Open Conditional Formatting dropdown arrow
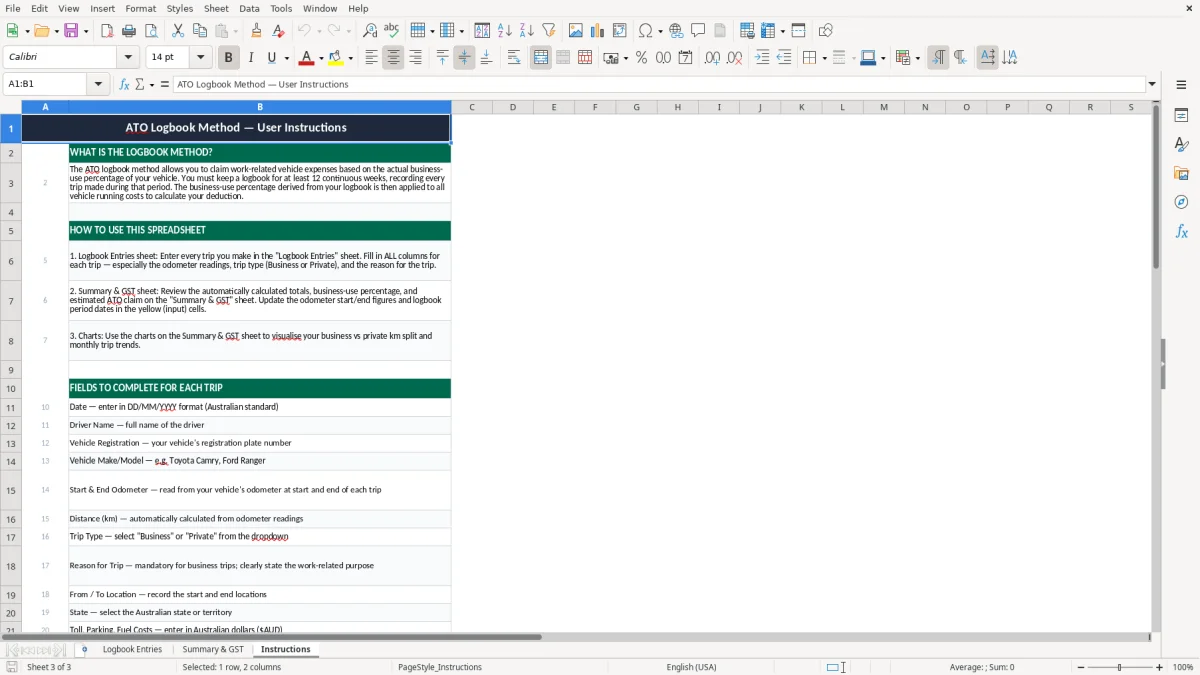The height and width of the screenshot is (675, 1200). click(917, 58)
